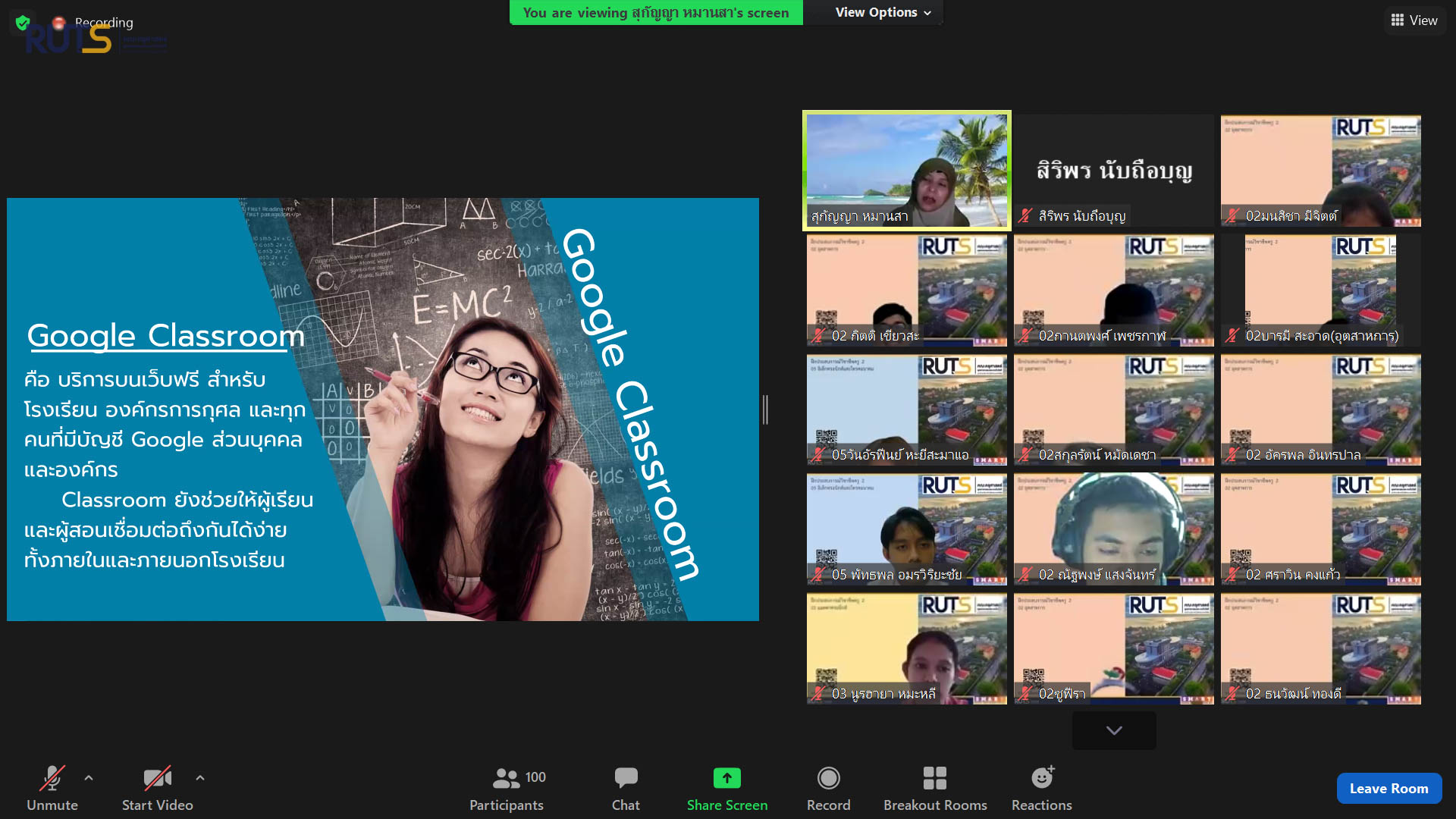This screenshot has width=1456, height=819.
Task: Click muted mic icon on สิริพร นับถือบุญ
Action: (x=1025, y=216)
